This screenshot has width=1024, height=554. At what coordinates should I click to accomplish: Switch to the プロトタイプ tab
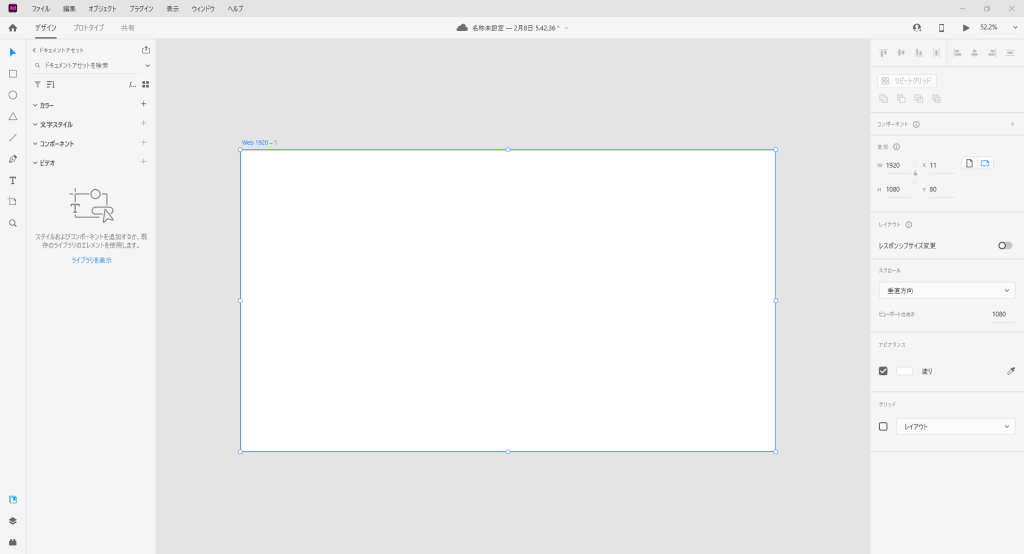(89, 28)
